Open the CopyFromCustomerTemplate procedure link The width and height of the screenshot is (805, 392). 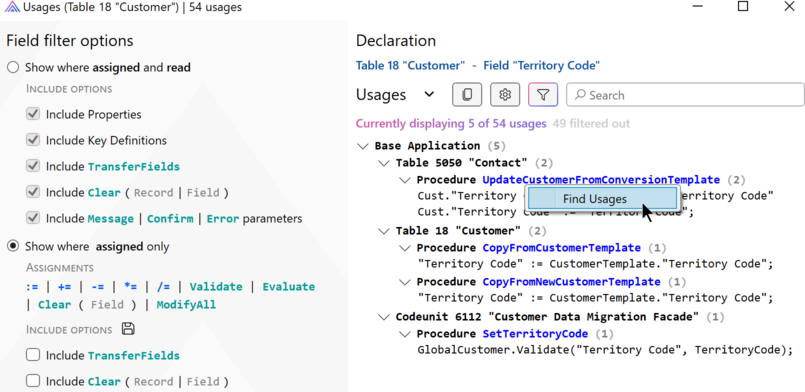point(561,248)
